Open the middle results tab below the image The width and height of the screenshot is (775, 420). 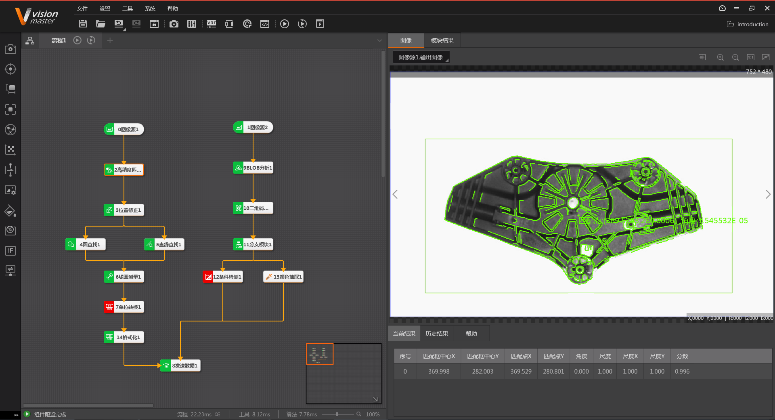(x=436, y=333)
